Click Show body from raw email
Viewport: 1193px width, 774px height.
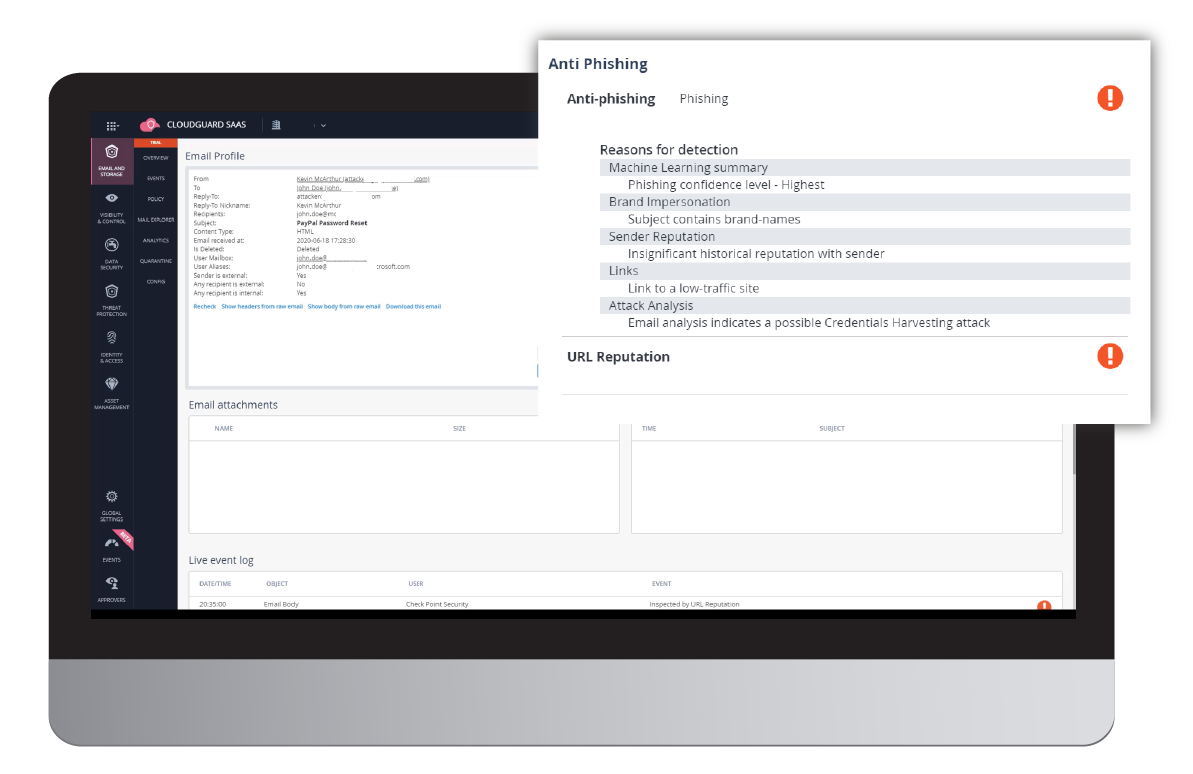click(x=344, y=306)
